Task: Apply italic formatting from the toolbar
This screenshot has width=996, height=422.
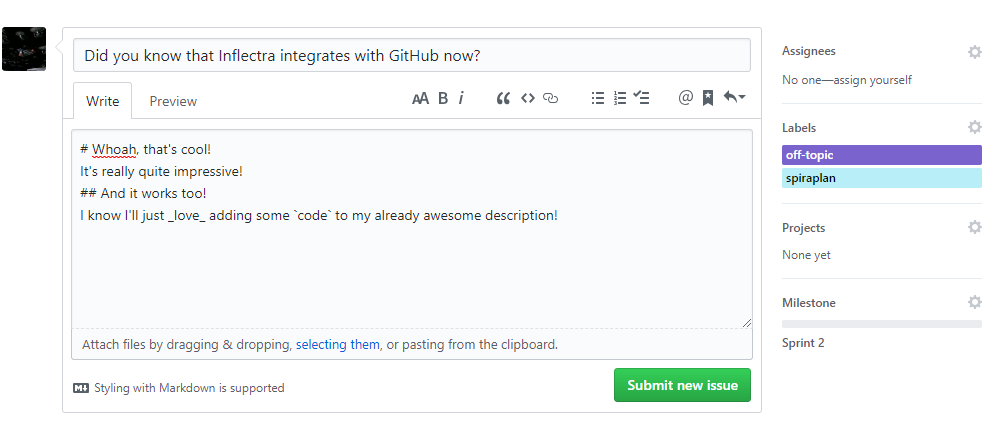Action: [x=461, y=98]
